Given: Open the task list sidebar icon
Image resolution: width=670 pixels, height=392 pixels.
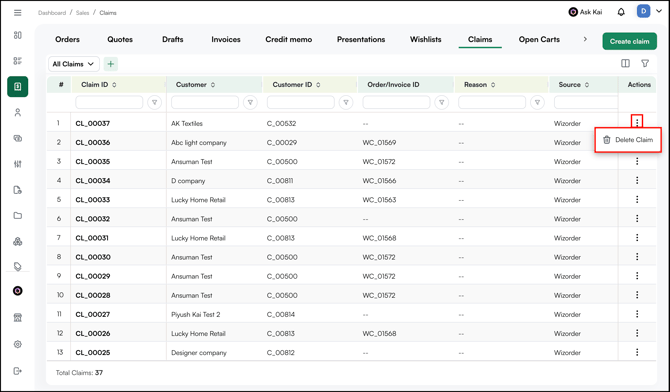Looking at the screenshot, I should [18, 61].
